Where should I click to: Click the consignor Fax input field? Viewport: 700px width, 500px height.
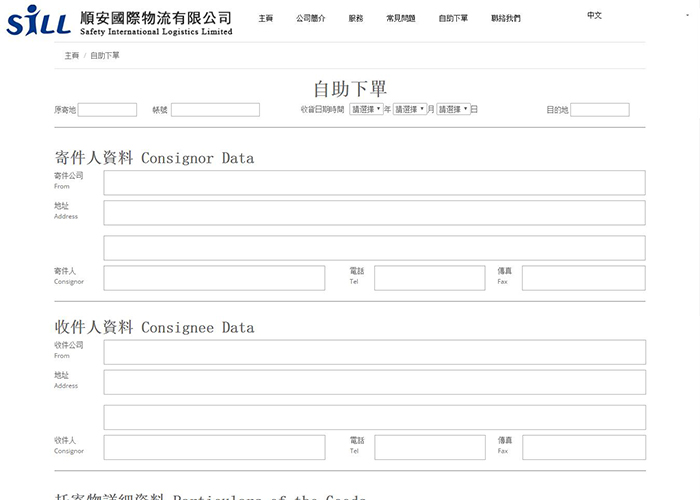pyautogui.click(x=583, y=278)
